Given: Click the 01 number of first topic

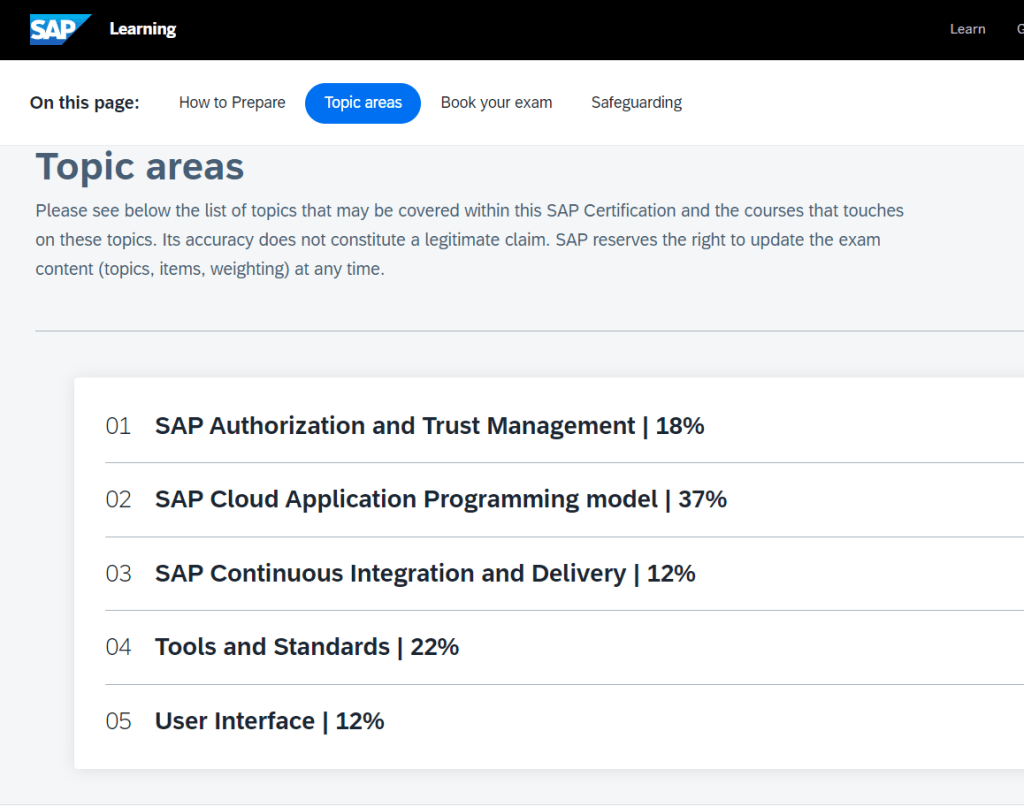Looking at the screenshot, I should tap(118, 427).
